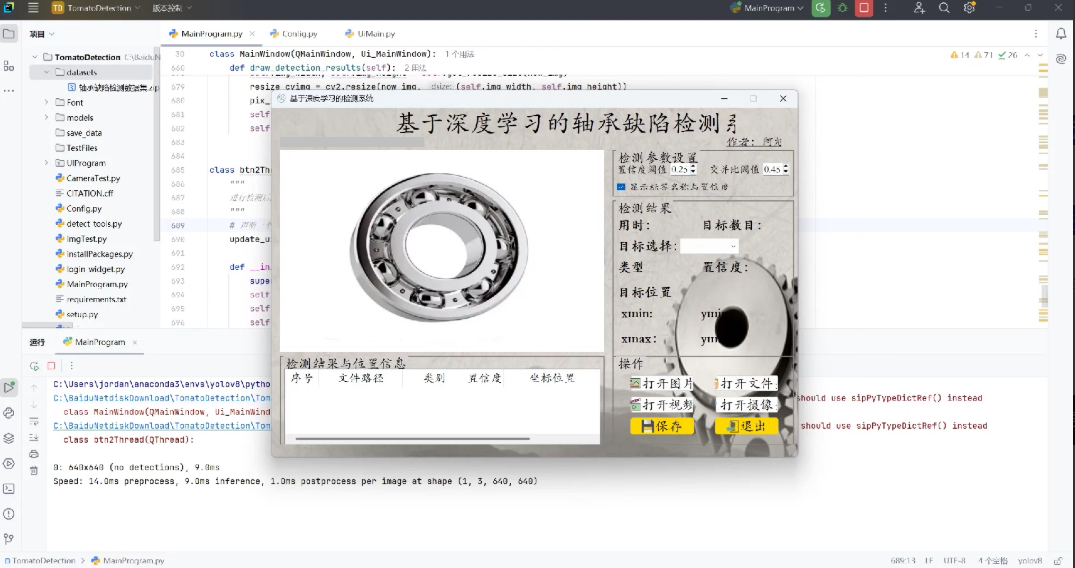This screenshot has height=568, width=1075.
Task: Click the Rerun icon in the Run panel toolbar
Action: (34, 366)
